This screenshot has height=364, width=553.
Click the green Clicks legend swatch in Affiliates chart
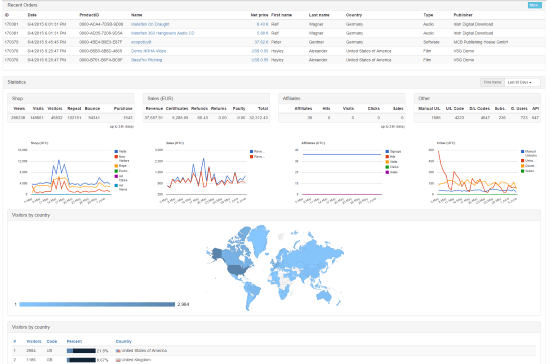(x=387, y=167)
